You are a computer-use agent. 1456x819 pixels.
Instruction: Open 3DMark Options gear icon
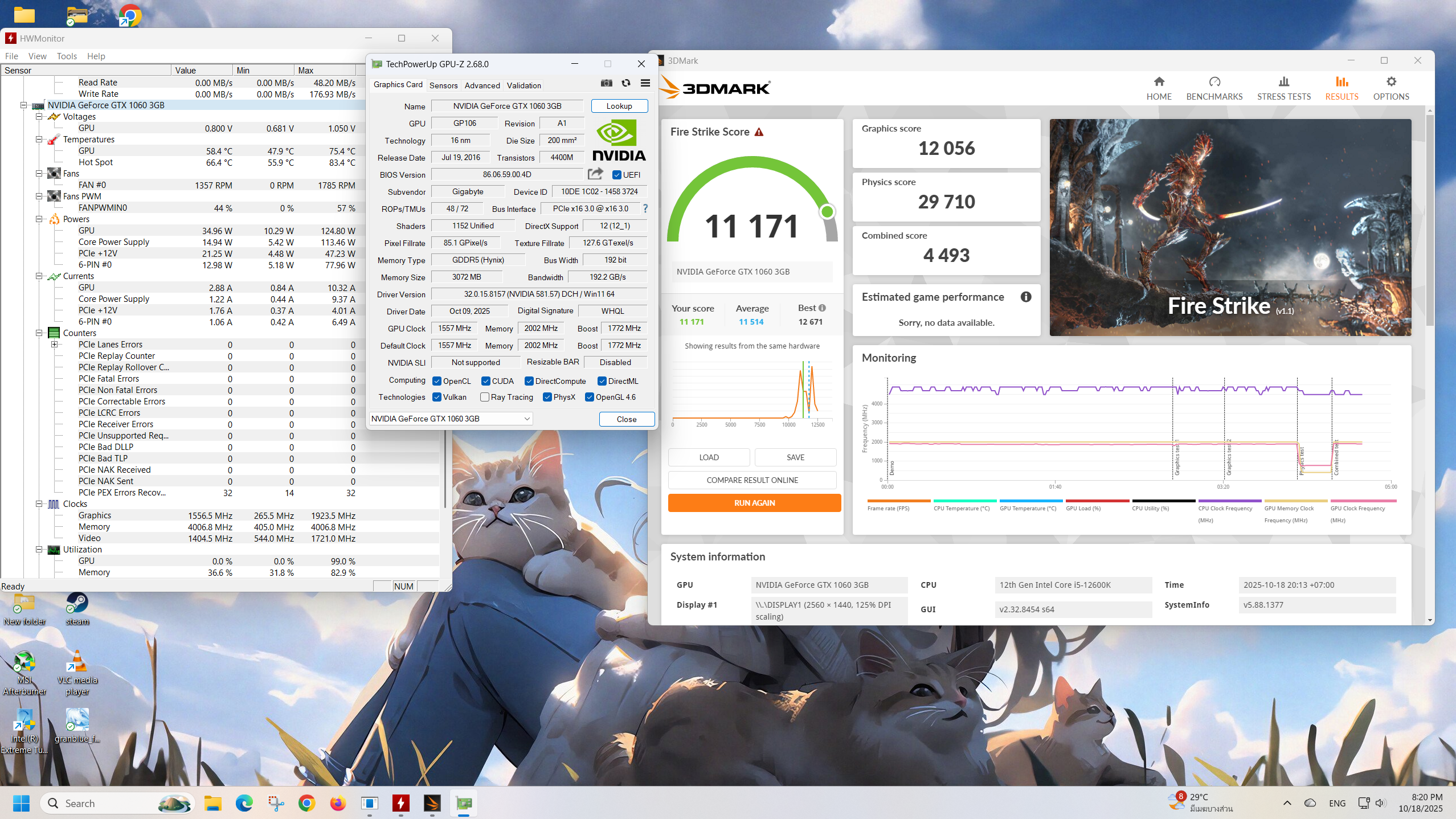coord(1390,82)
